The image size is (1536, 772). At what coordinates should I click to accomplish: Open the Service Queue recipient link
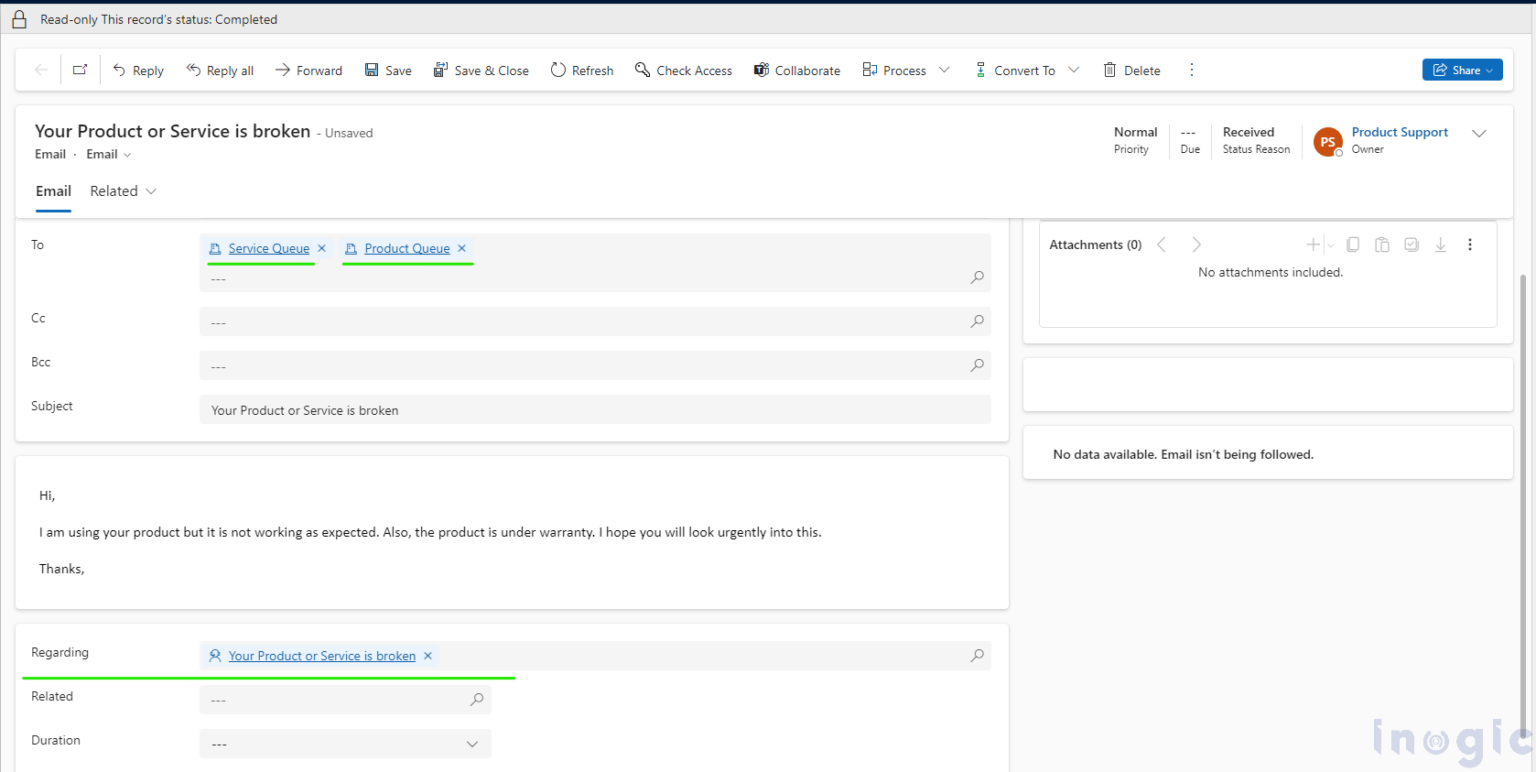[x=268, y=248]
